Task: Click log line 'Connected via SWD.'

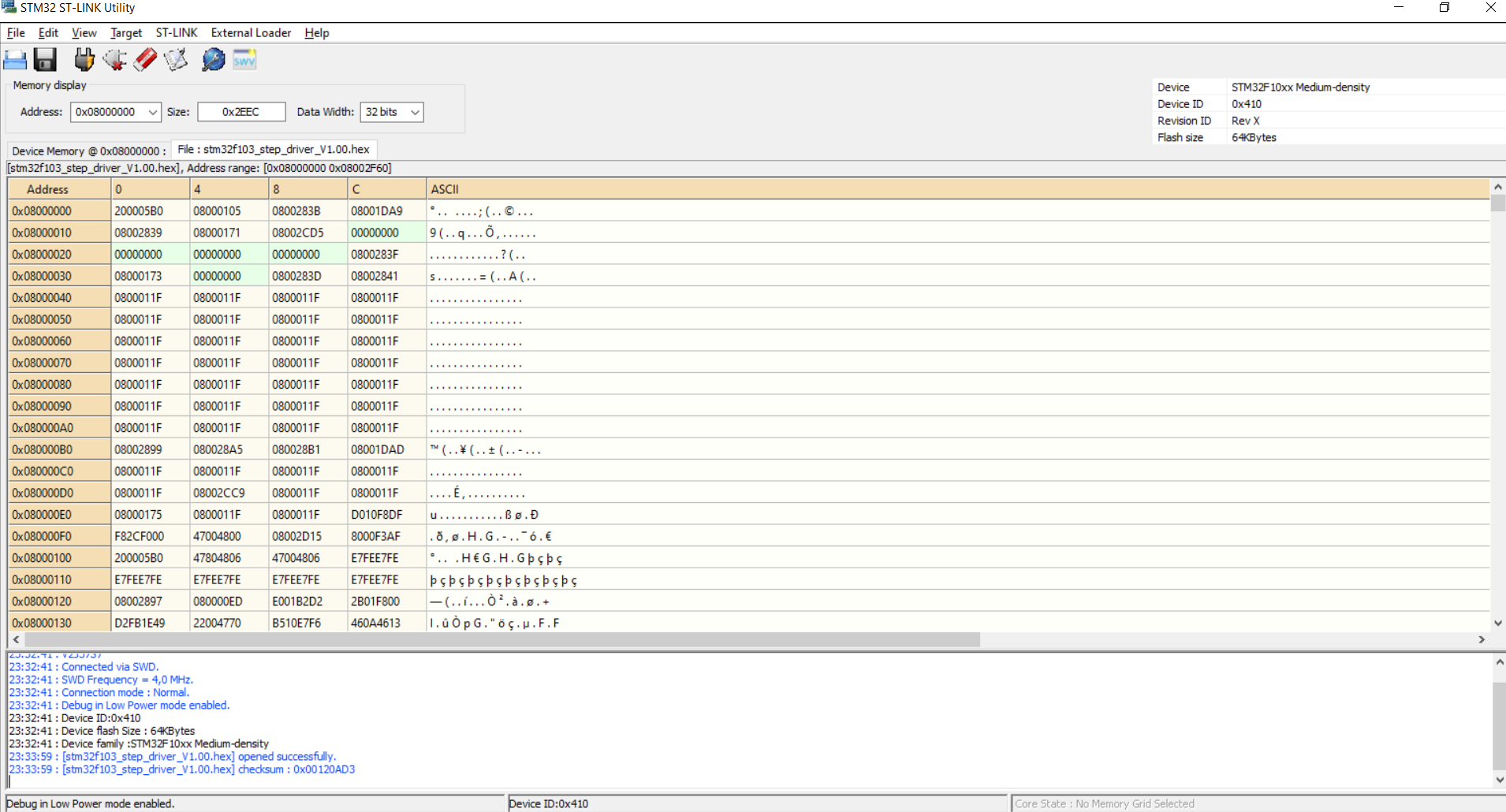Action: [84, 667]
